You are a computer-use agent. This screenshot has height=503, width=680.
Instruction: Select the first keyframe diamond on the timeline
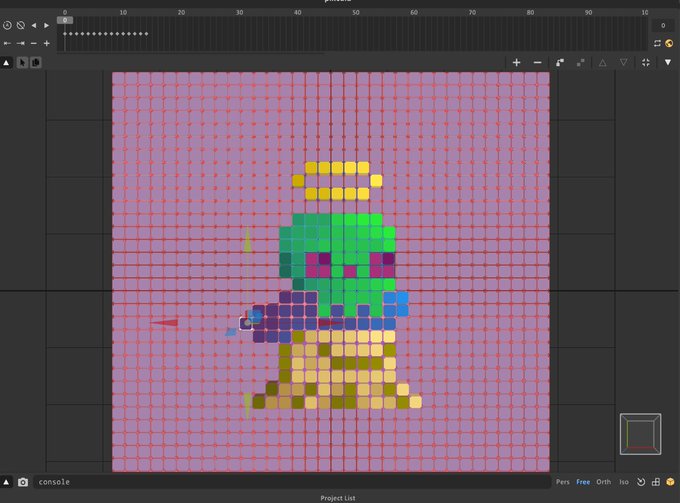coord(65,33)
